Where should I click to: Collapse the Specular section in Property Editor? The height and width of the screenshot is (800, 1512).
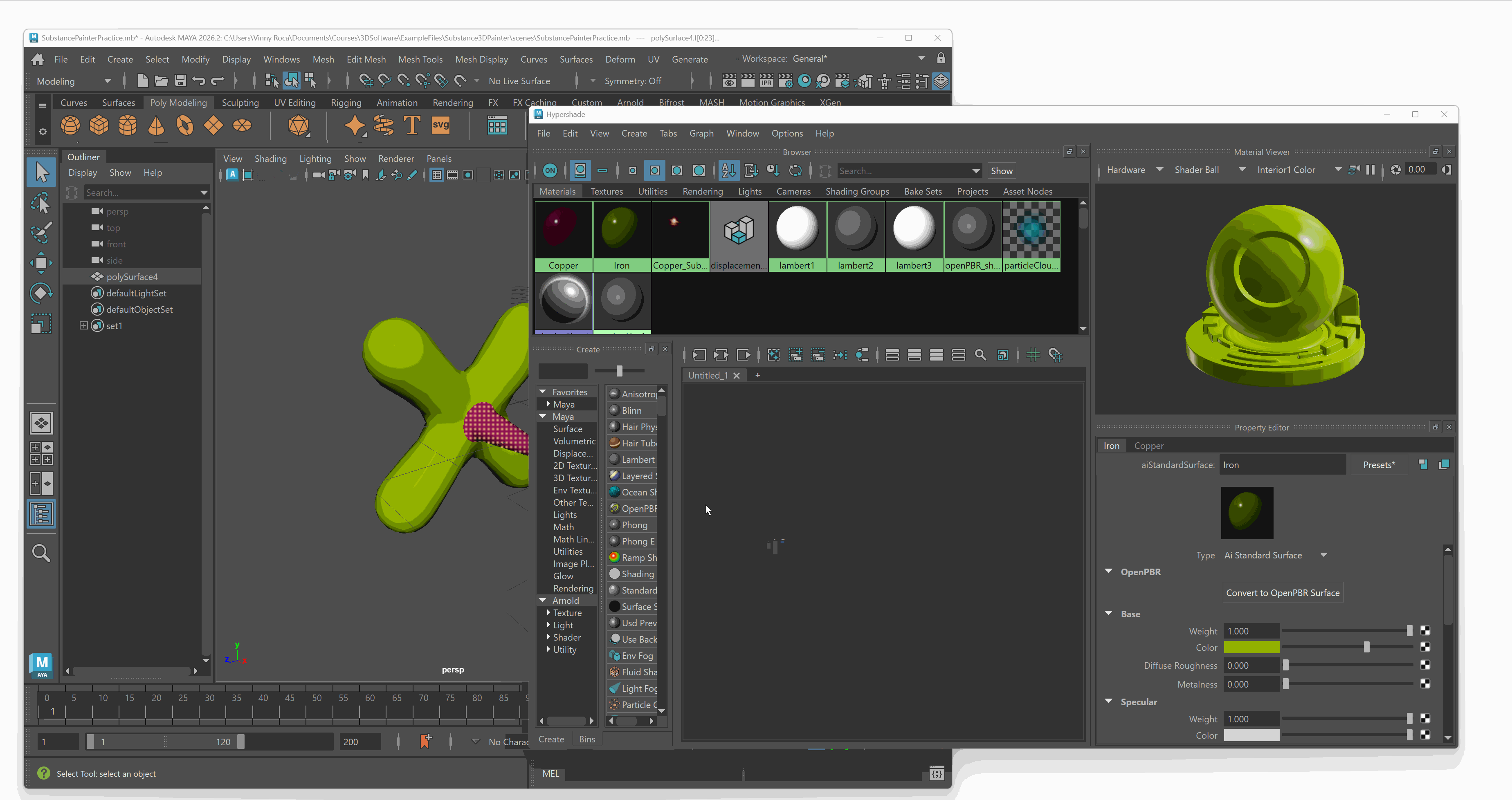click(1109, 701)
